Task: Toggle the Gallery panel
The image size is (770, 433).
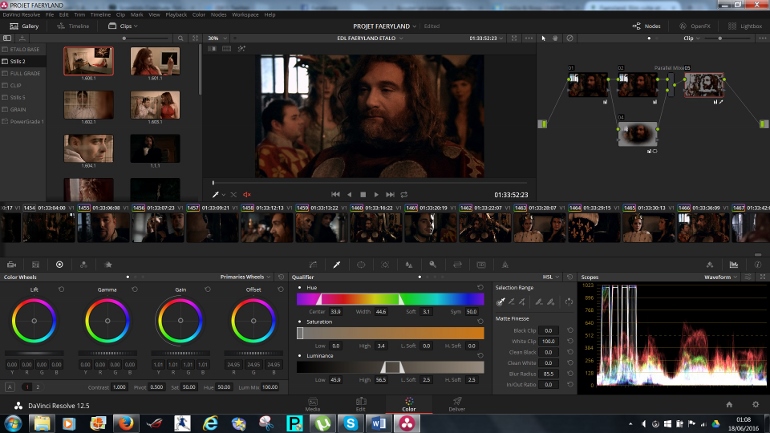Action: pyautogui.click(x=24, y=26)
